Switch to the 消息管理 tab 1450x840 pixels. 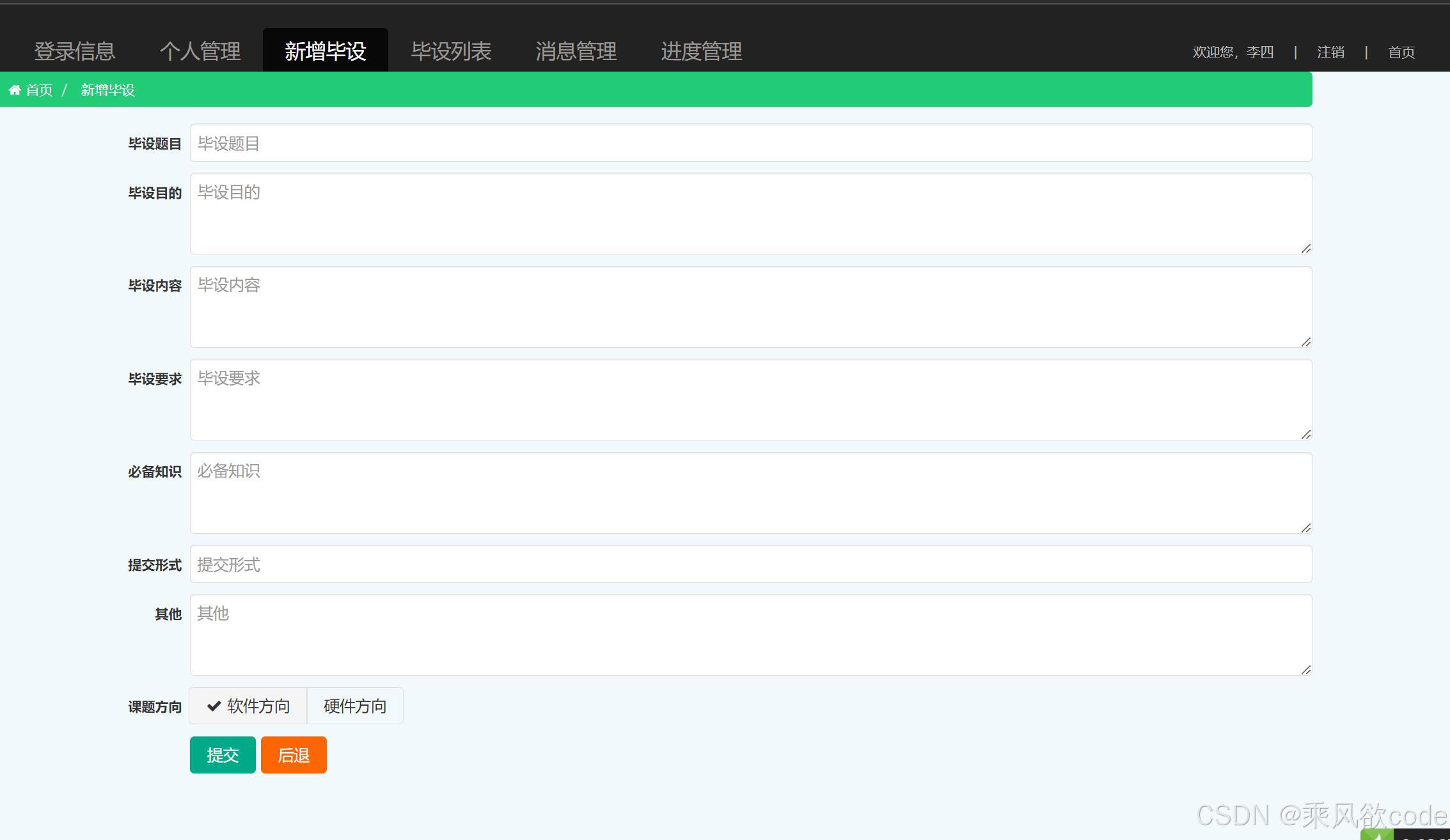pos(576,51)
